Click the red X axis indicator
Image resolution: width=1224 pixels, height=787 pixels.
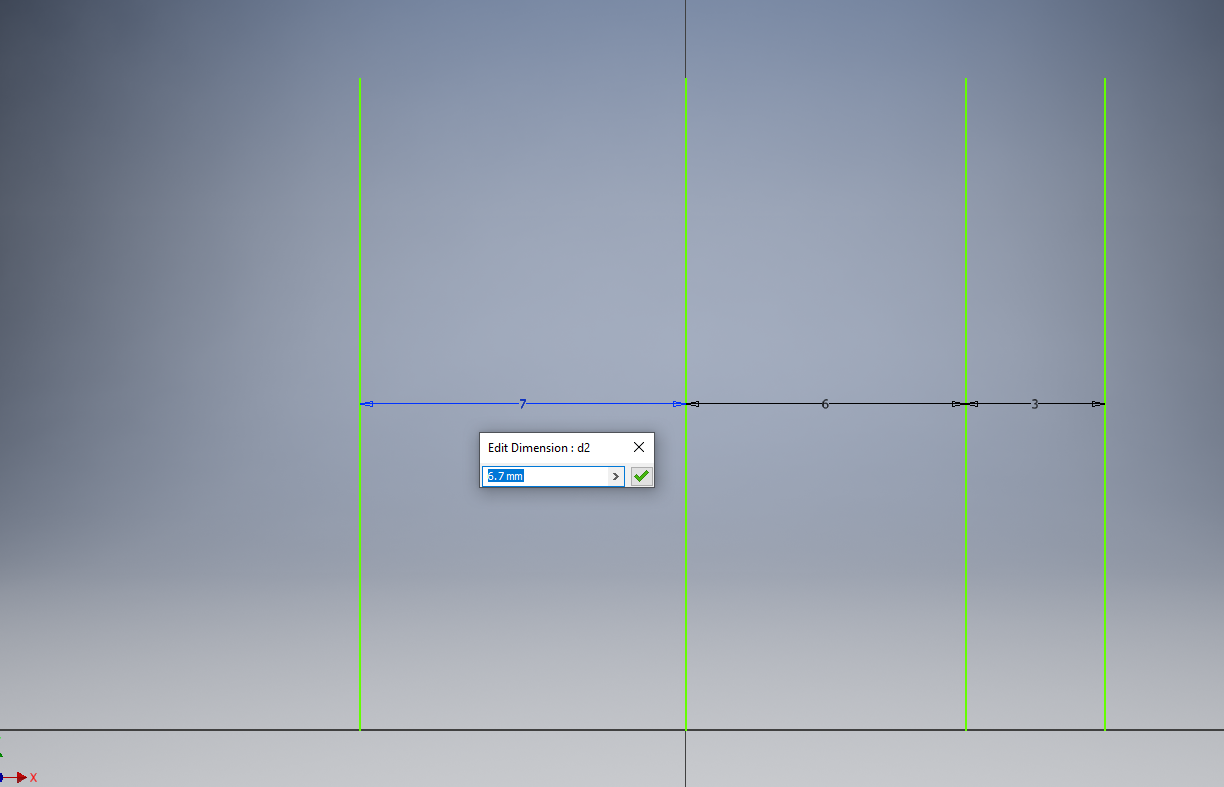[x=20, y=777]
